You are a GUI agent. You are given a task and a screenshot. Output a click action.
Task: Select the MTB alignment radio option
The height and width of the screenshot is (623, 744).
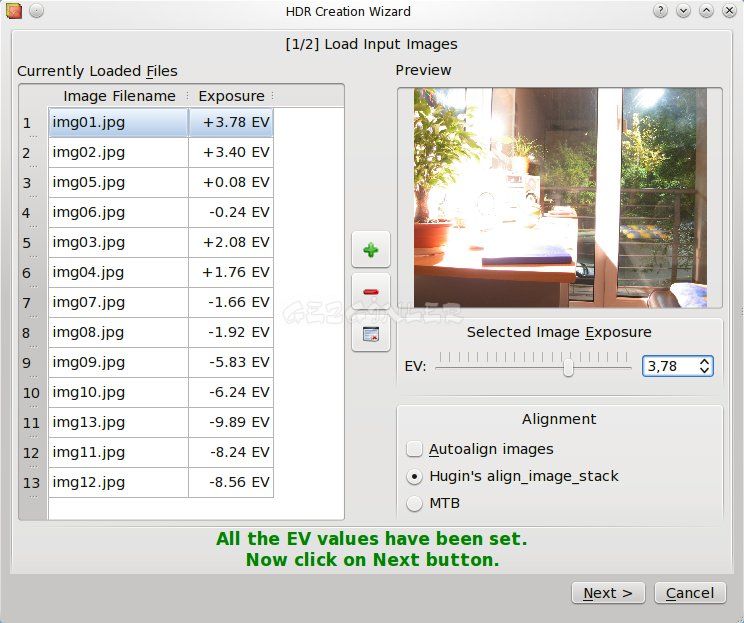point(414,503)
